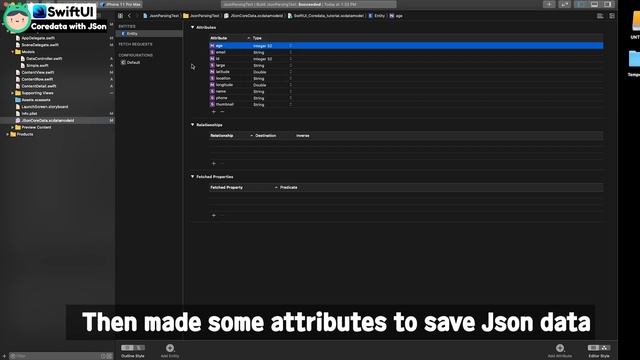
Task: Open ContentView.swift file
Action: [x=37, y=72]
